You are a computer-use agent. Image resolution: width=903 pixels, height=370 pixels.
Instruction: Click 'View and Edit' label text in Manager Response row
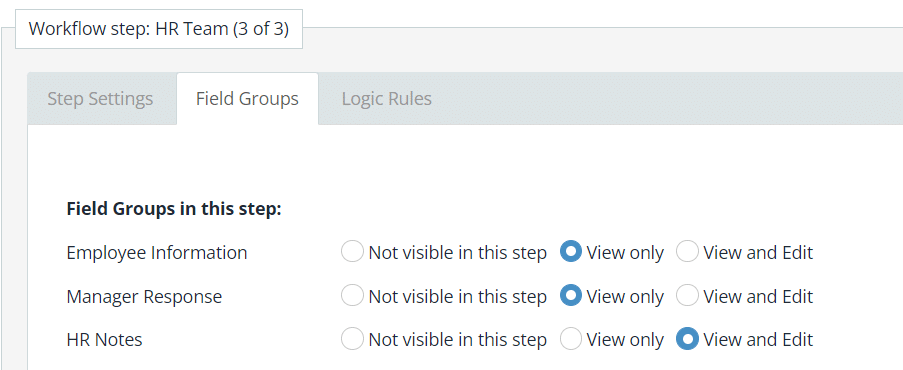758,296
